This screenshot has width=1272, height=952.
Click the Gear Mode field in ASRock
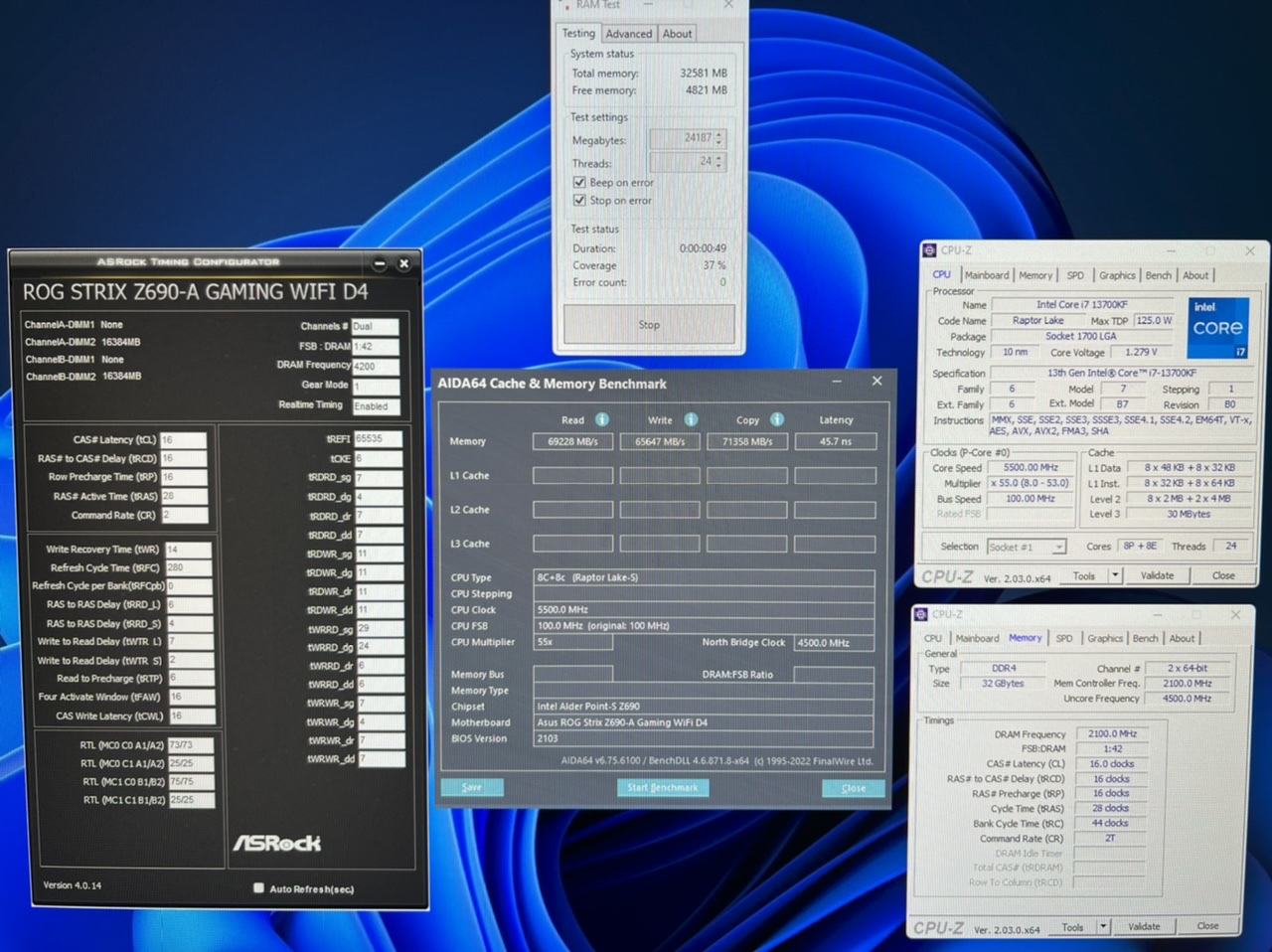pos(377,386)
